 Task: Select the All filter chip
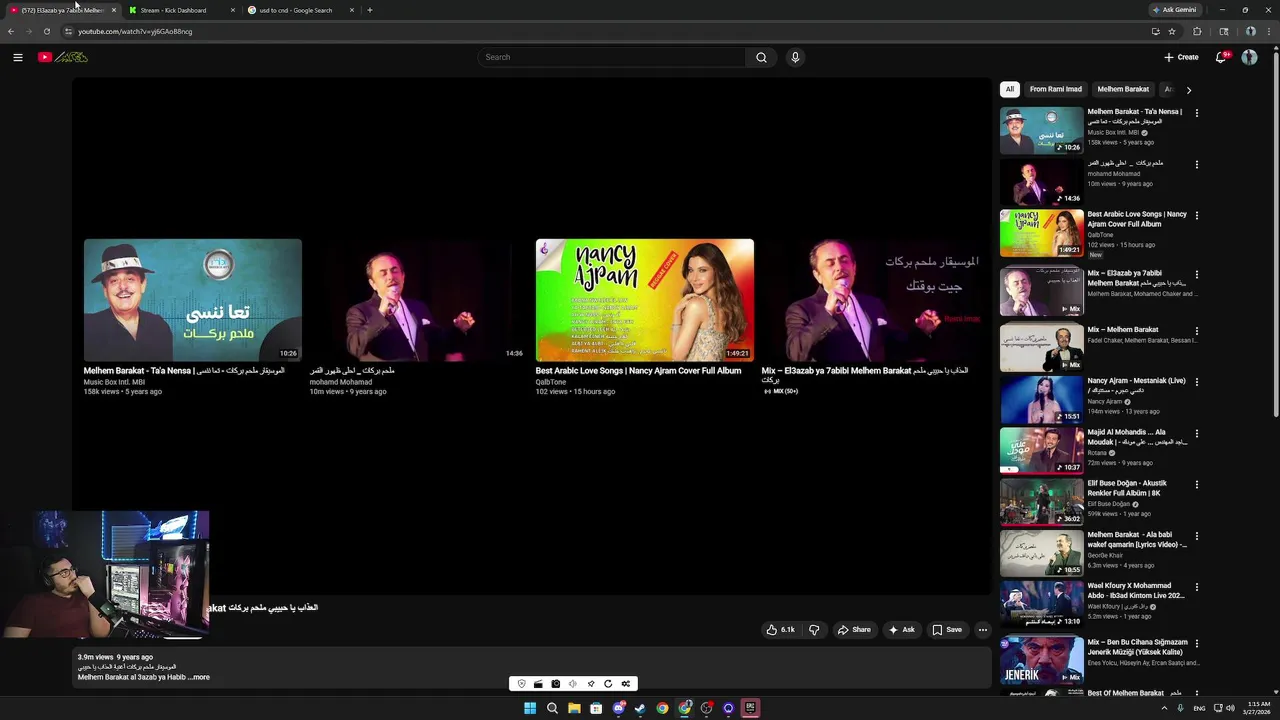pyautogui.click(x=1010, y=89)
